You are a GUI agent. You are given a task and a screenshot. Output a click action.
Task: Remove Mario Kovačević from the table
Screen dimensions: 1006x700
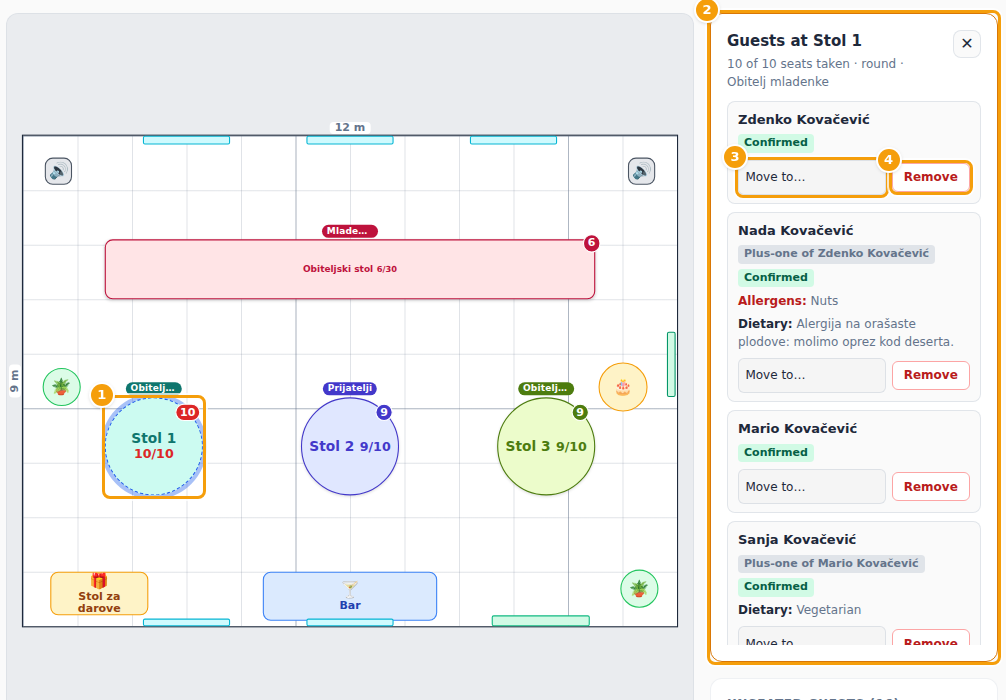(x=931, y=487)
